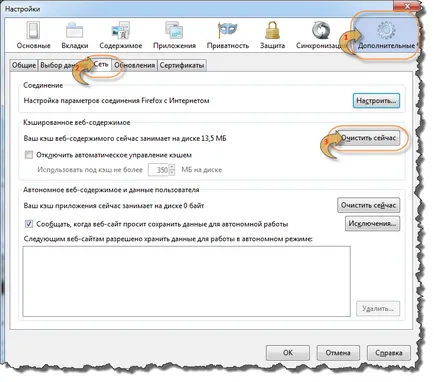Increase cache size with stepper up arrow
The width and height of the screenshot is (434, 382).
click(172, 167)
